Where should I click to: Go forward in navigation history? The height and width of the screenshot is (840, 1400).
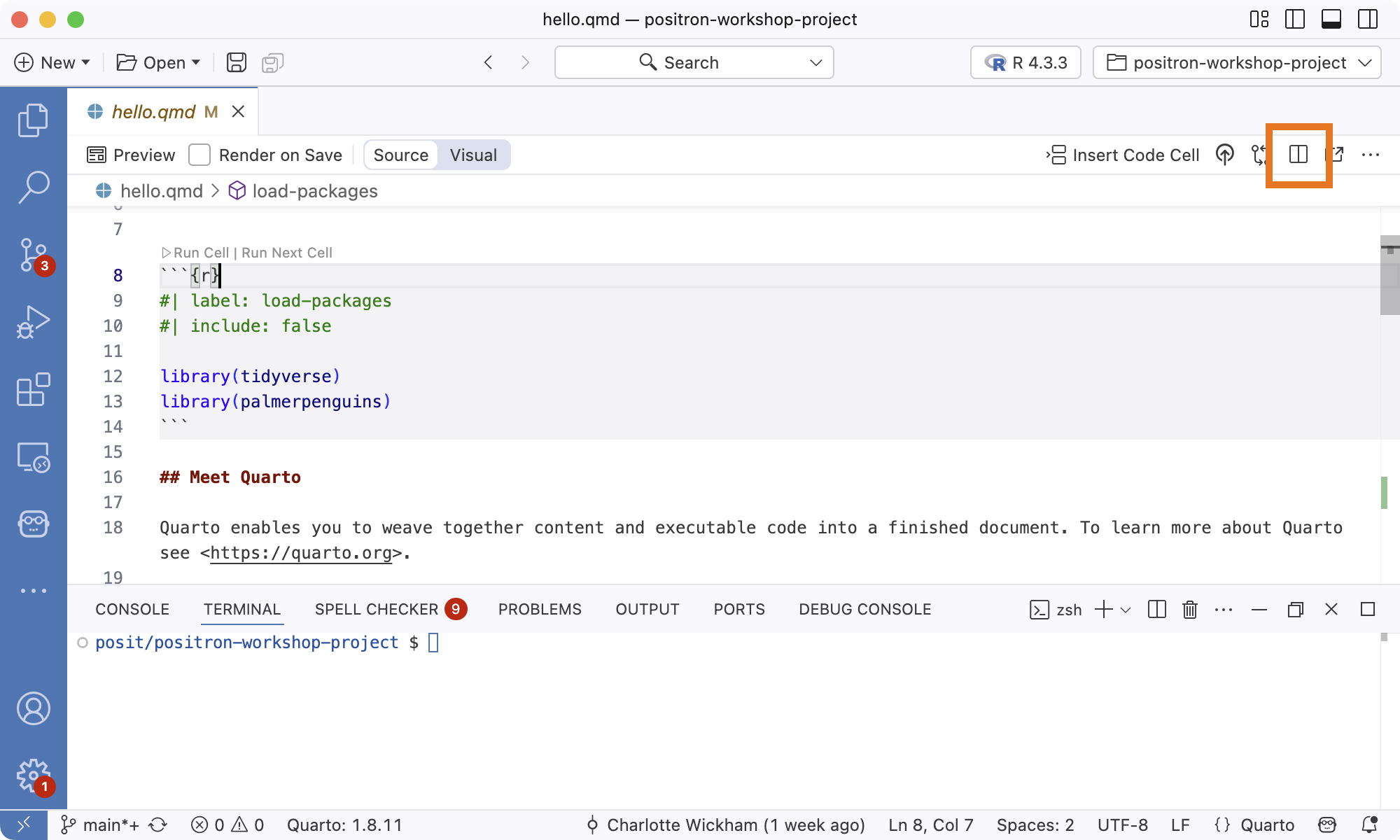pos(525,62)
